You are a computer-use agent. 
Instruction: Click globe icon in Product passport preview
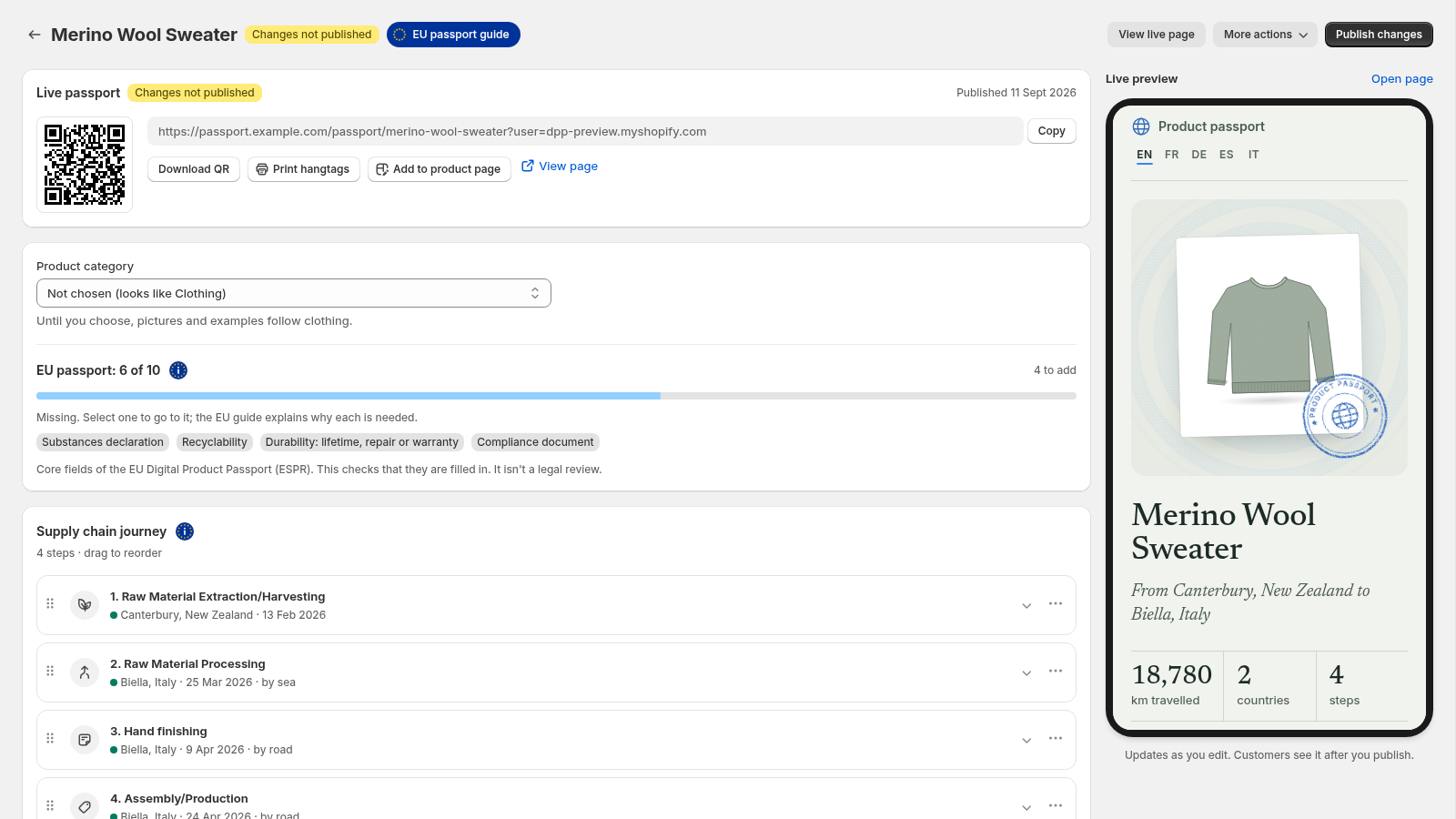click(1141, 126)
